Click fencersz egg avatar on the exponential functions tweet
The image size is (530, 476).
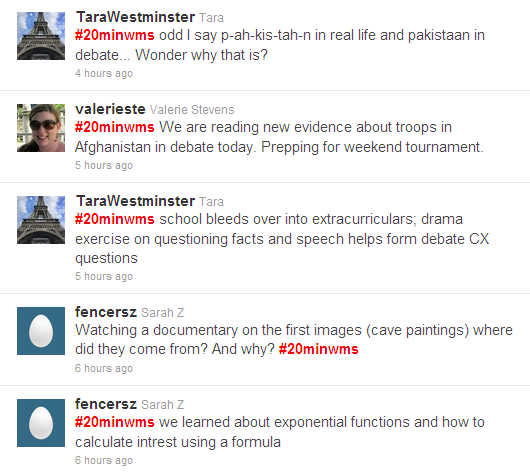[41, 423]
